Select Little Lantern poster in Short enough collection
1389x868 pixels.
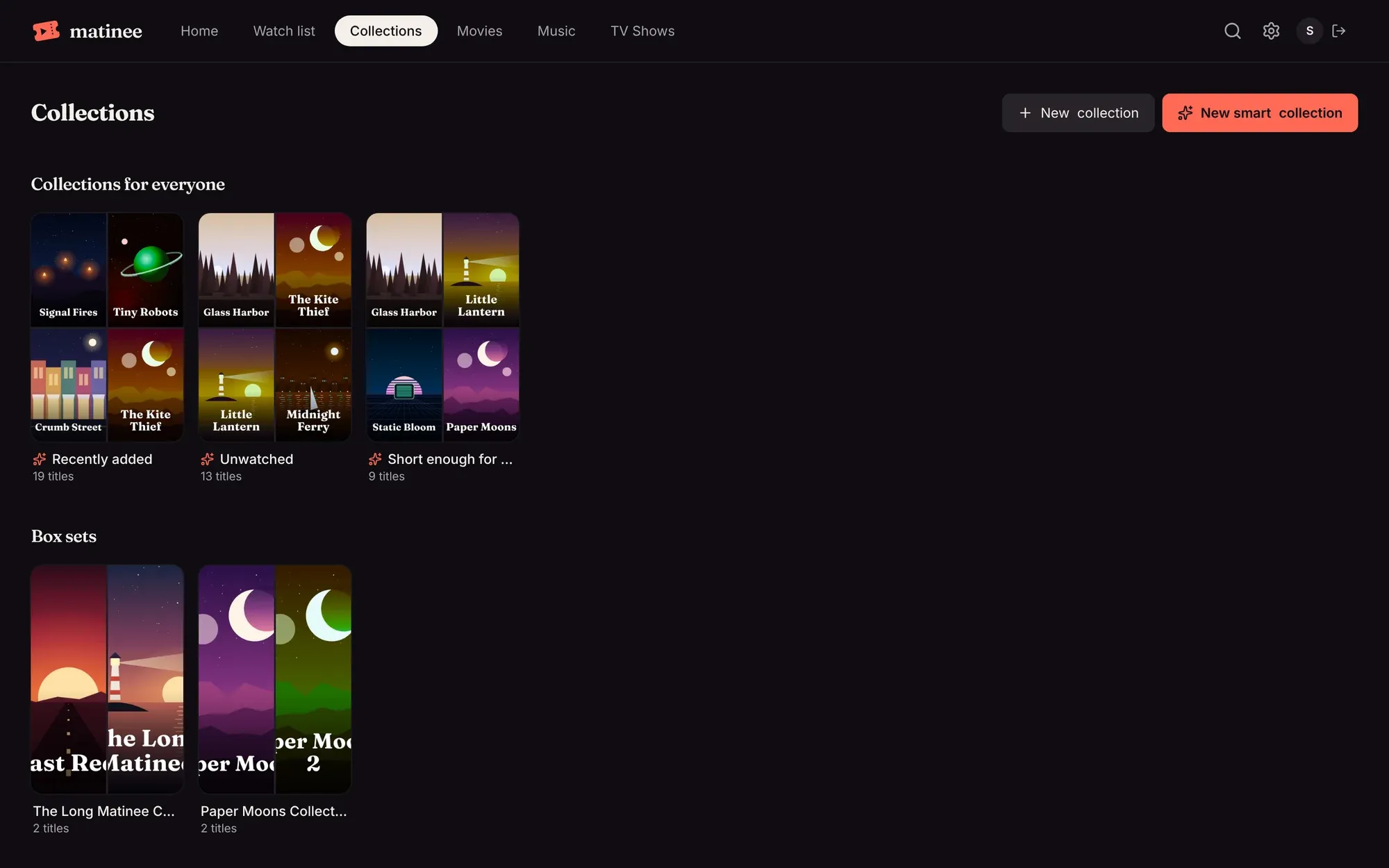481,269
